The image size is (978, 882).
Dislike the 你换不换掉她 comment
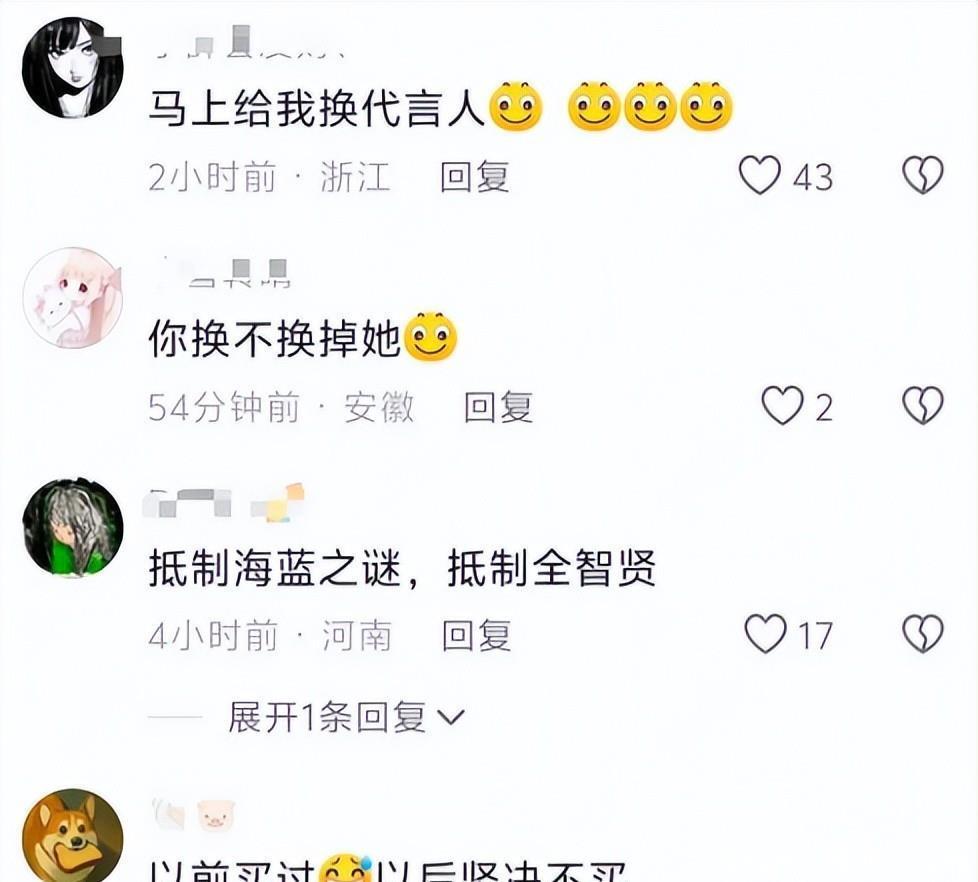pos(923,405)
